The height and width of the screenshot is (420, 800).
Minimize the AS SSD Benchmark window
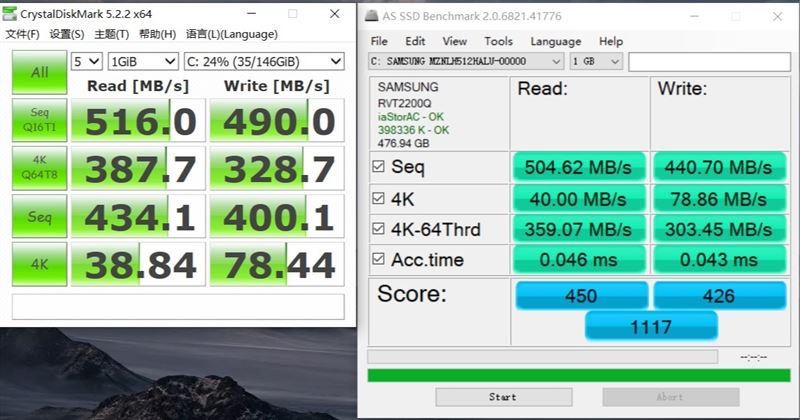point(694,16)
